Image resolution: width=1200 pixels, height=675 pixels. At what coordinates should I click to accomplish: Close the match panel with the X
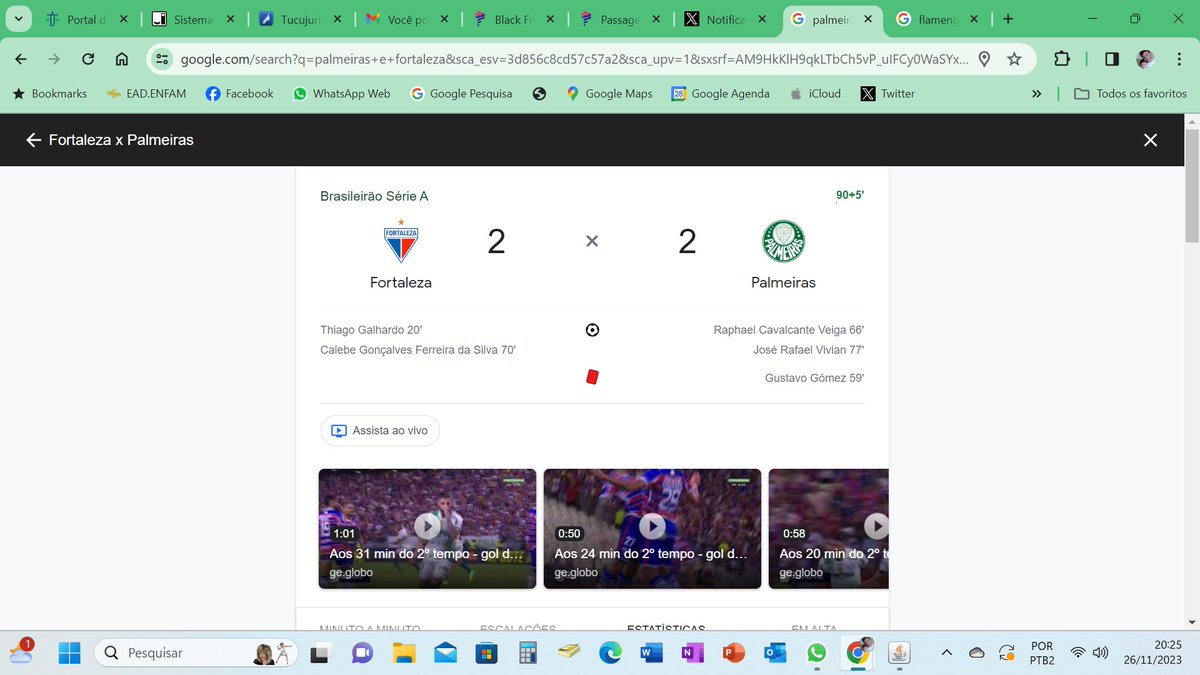click(1150, 140)
